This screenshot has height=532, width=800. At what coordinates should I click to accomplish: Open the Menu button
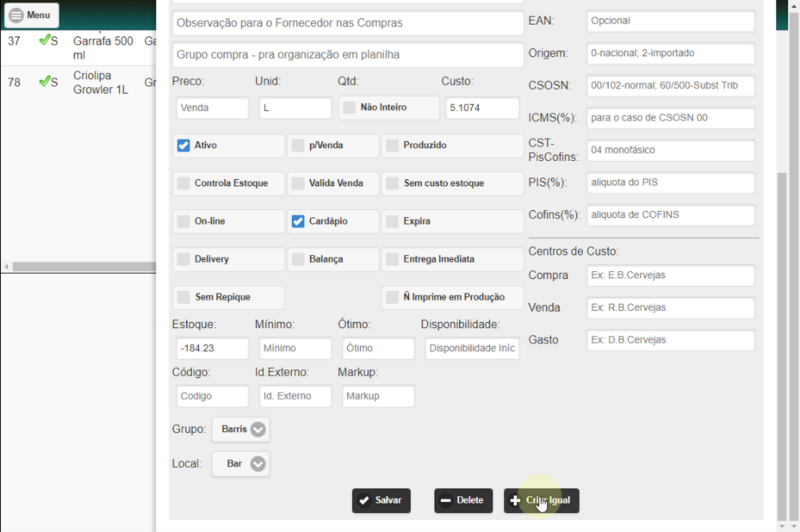31,15
